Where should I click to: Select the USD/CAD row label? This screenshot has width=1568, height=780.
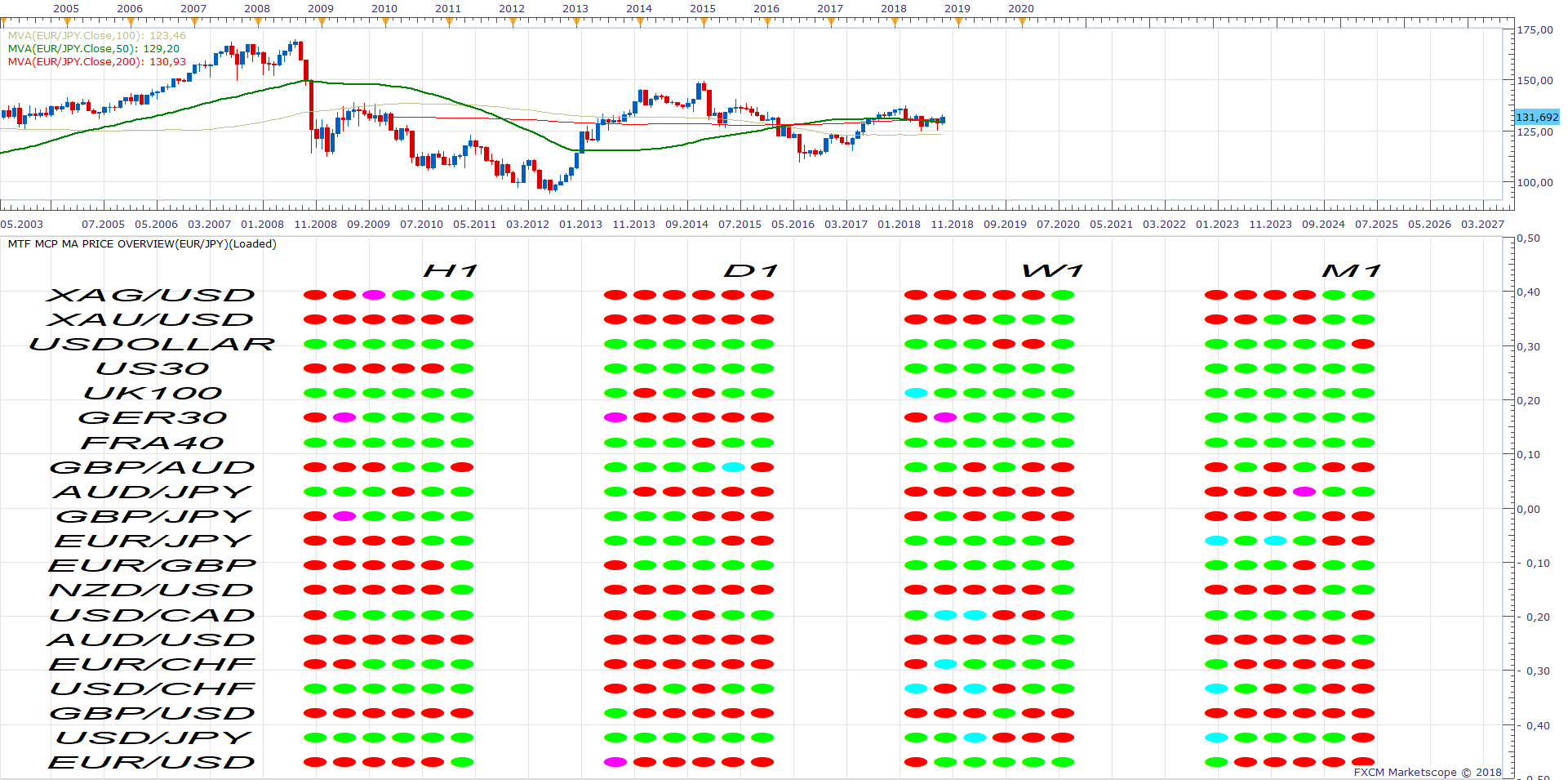coord(153,616)
